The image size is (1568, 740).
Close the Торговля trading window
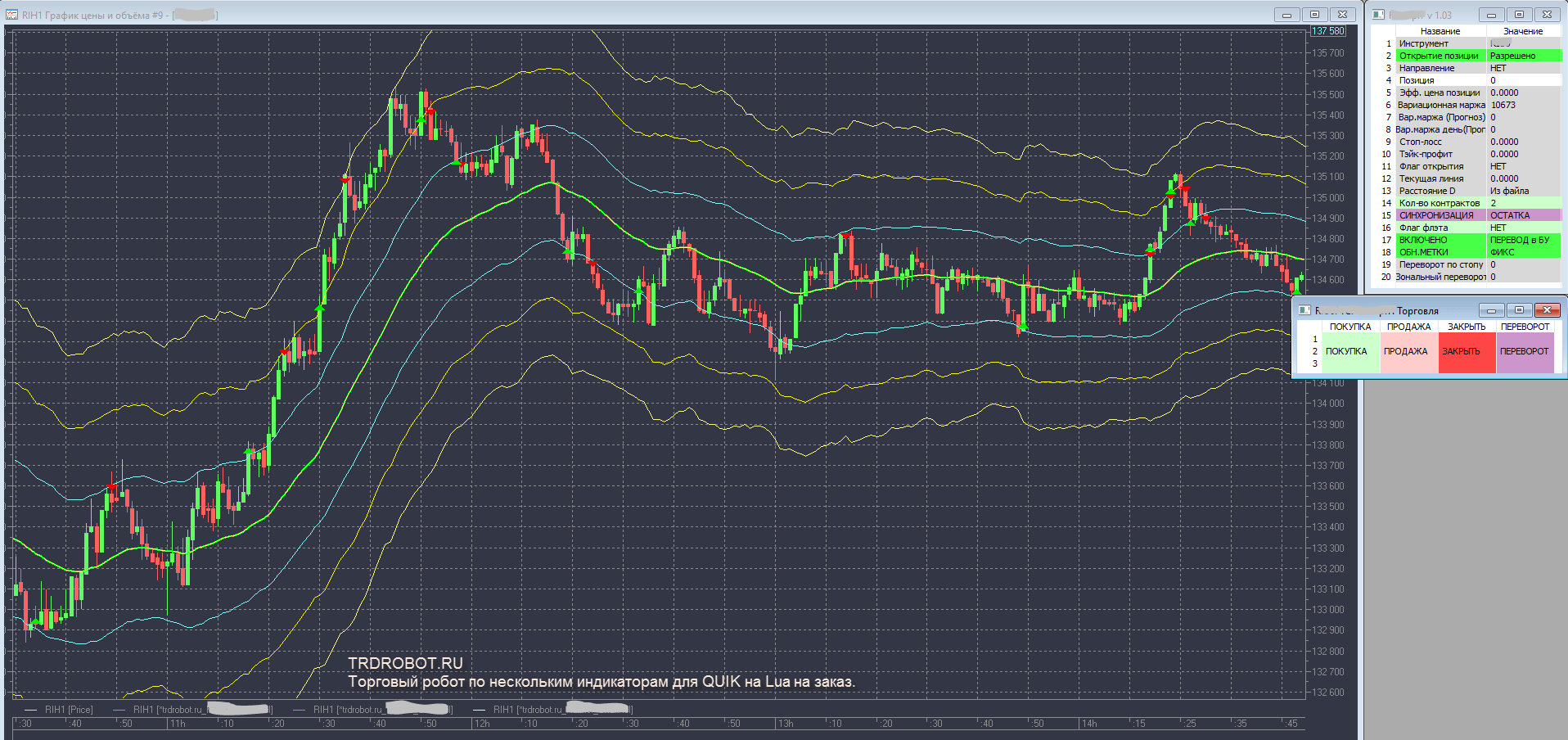tap(1547, 310)
